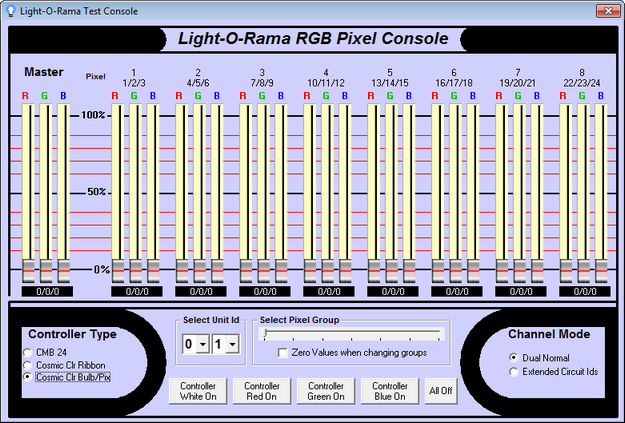The height and width of the screenshot is (423, 625).
Task: Click Pixel 1 green slider handle
Action: point(136,271)
